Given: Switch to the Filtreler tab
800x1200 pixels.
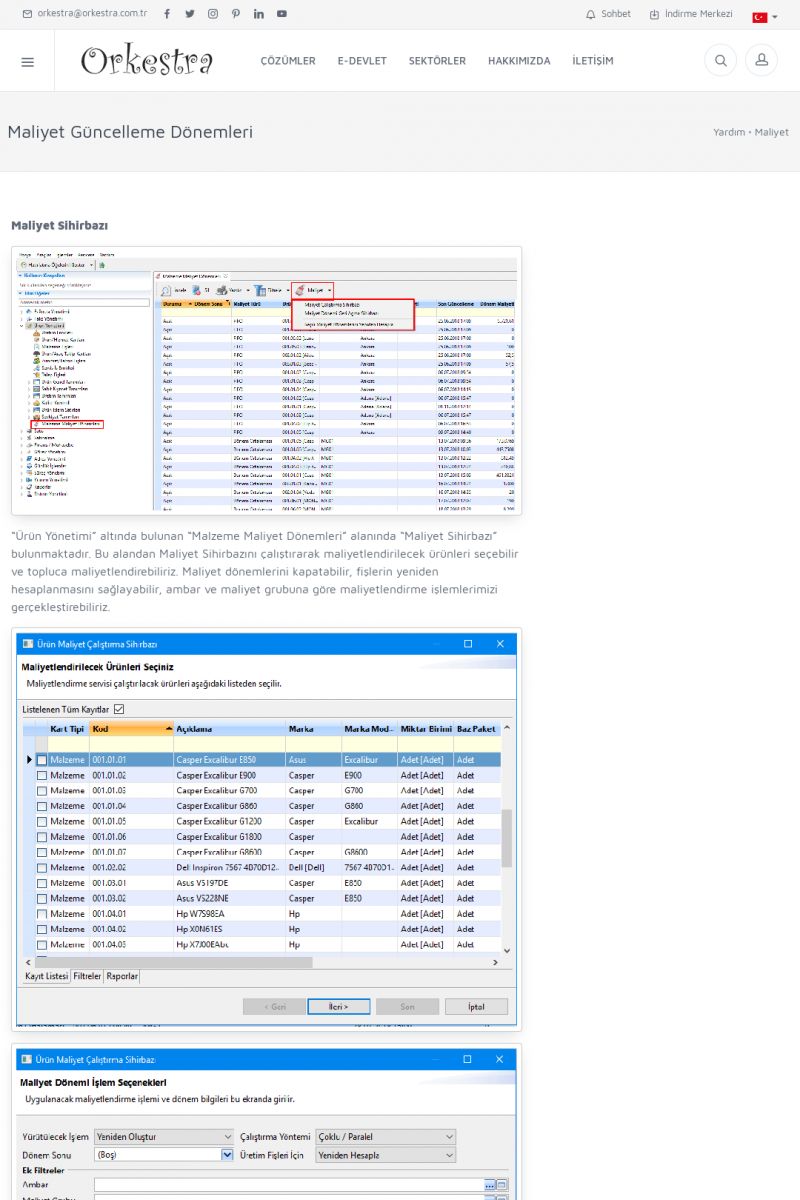Looking at the screenshot, I should point(87,976).
